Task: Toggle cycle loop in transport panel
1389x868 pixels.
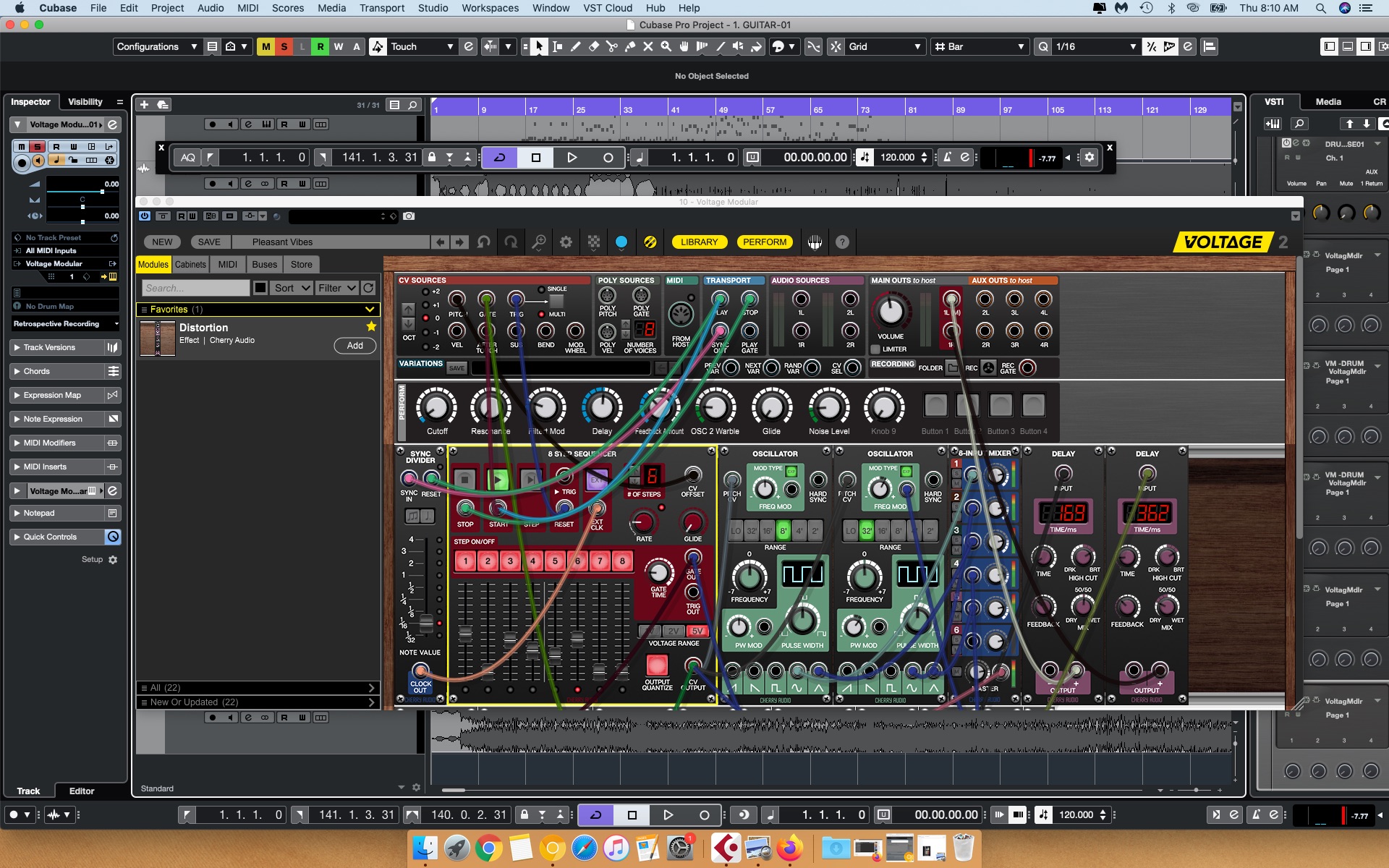Action: (x=500, y=157)
